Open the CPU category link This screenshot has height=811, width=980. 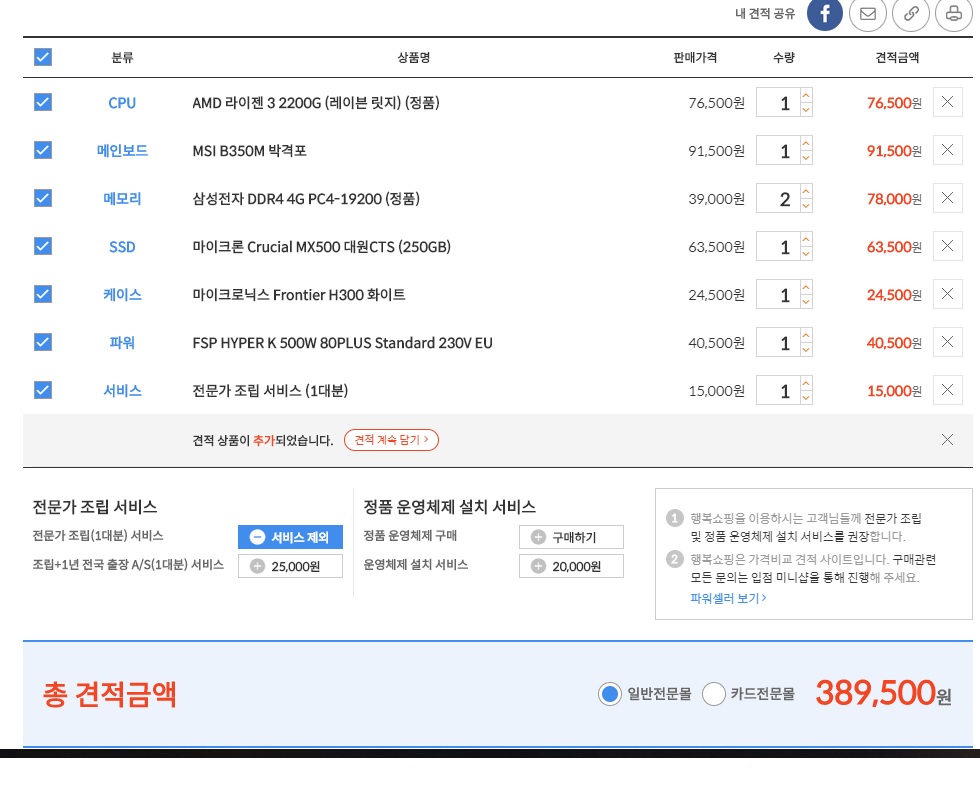[122, 102]
